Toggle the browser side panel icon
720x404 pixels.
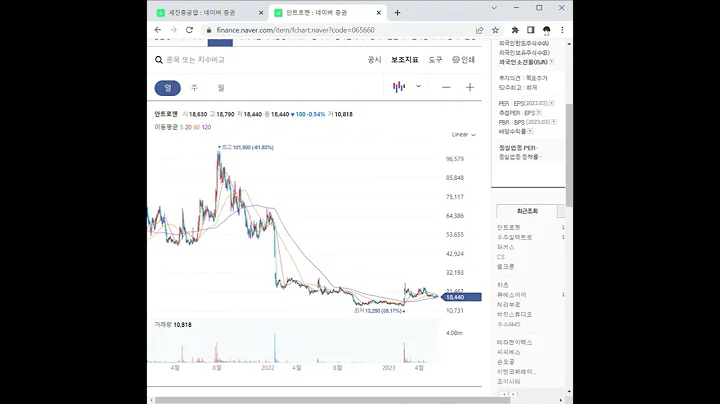coord(531,30)
